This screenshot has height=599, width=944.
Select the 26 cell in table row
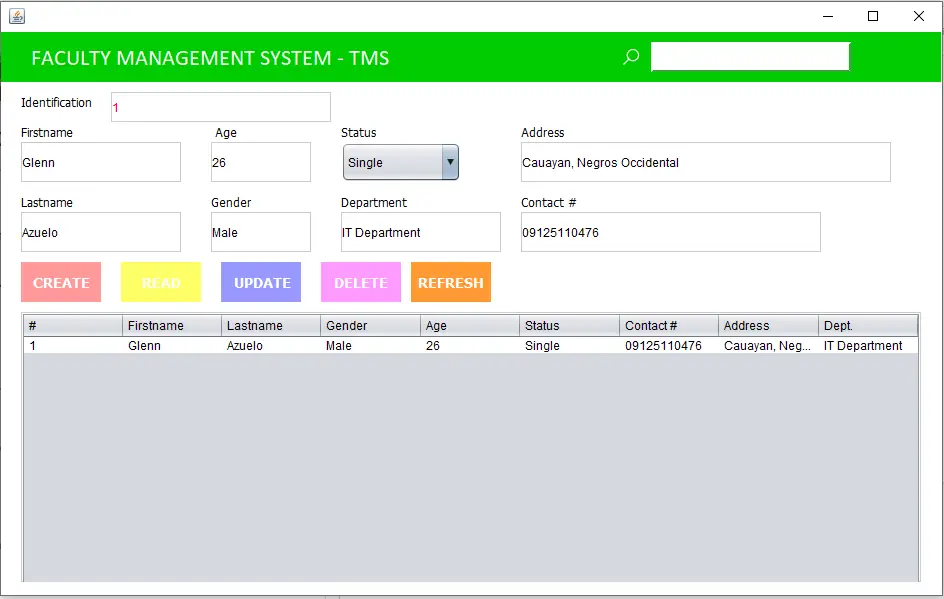pyautogui.click(x=470, y=346)
